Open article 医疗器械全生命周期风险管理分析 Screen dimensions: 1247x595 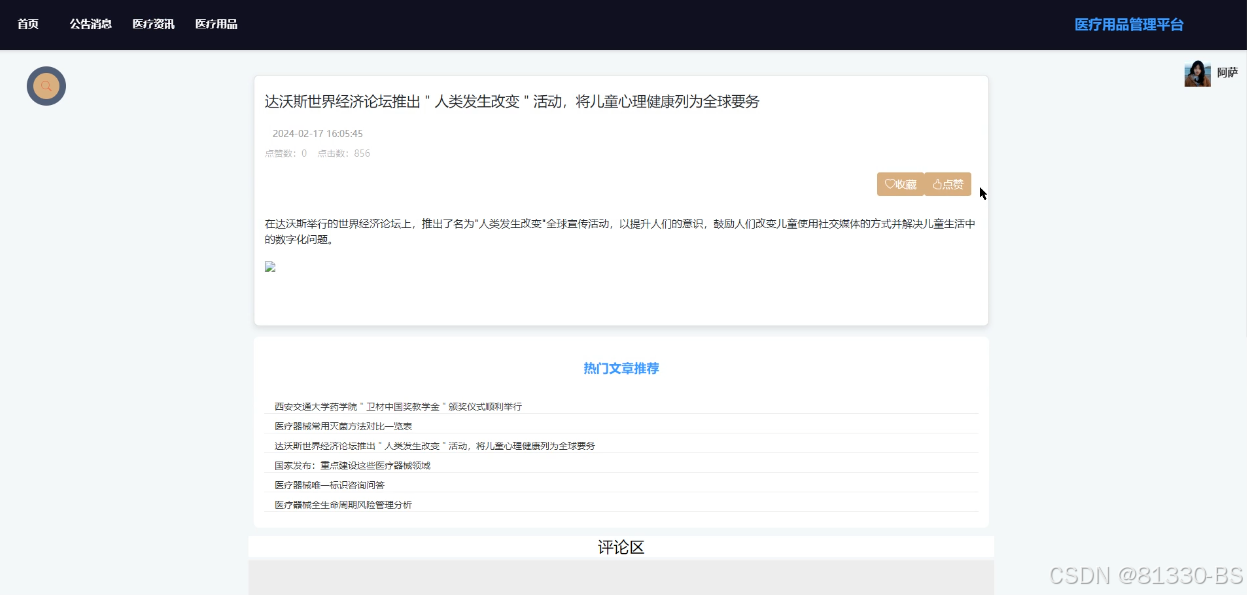coord(343,505)
